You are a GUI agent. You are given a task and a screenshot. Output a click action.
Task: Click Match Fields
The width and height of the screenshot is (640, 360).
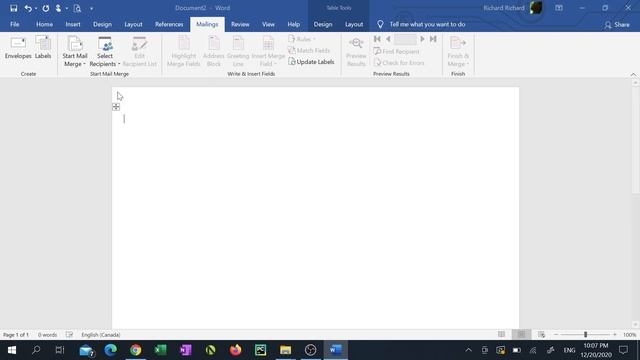coord(309,51)
